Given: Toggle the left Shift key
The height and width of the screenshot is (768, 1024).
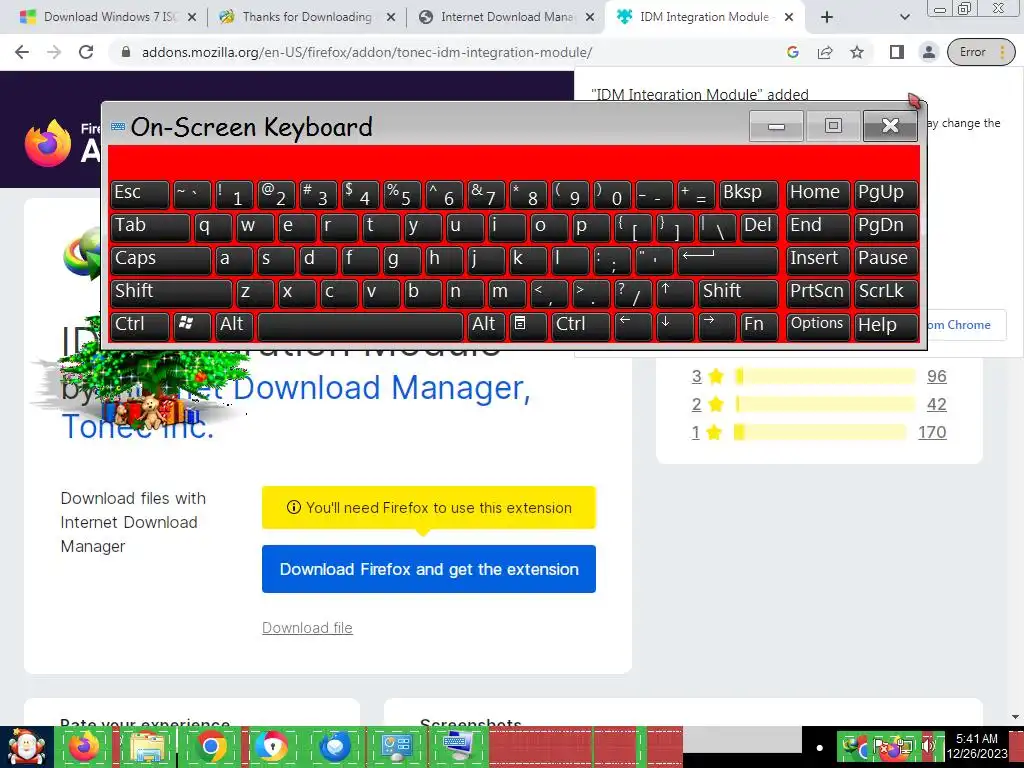Looking at the screenshot, I should (x=170, y=293).
